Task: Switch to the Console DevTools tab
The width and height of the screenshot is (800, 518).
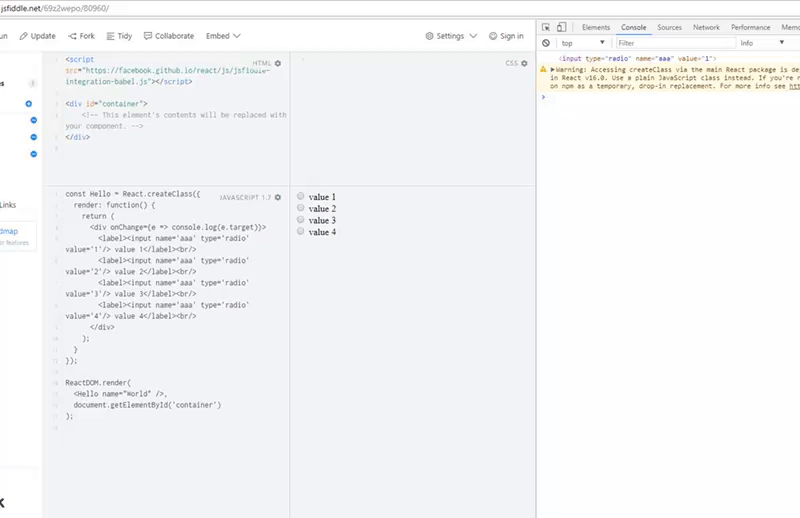Action: (633, 28)
